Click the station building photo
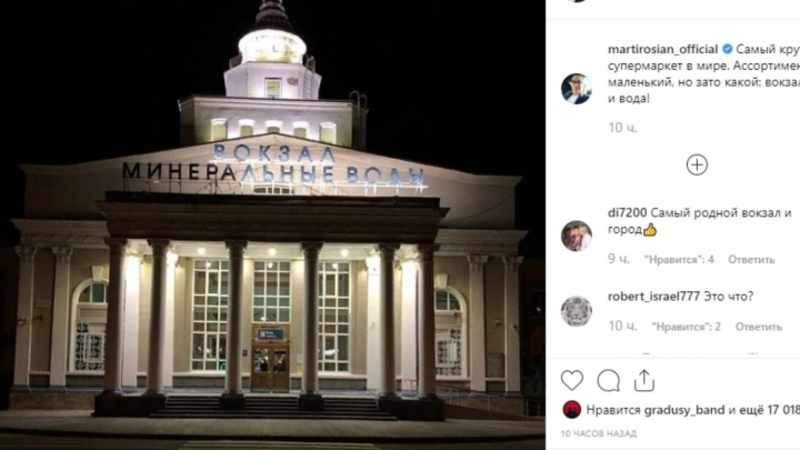The width and height of the screenshot is (800, 450). point(272,225)
